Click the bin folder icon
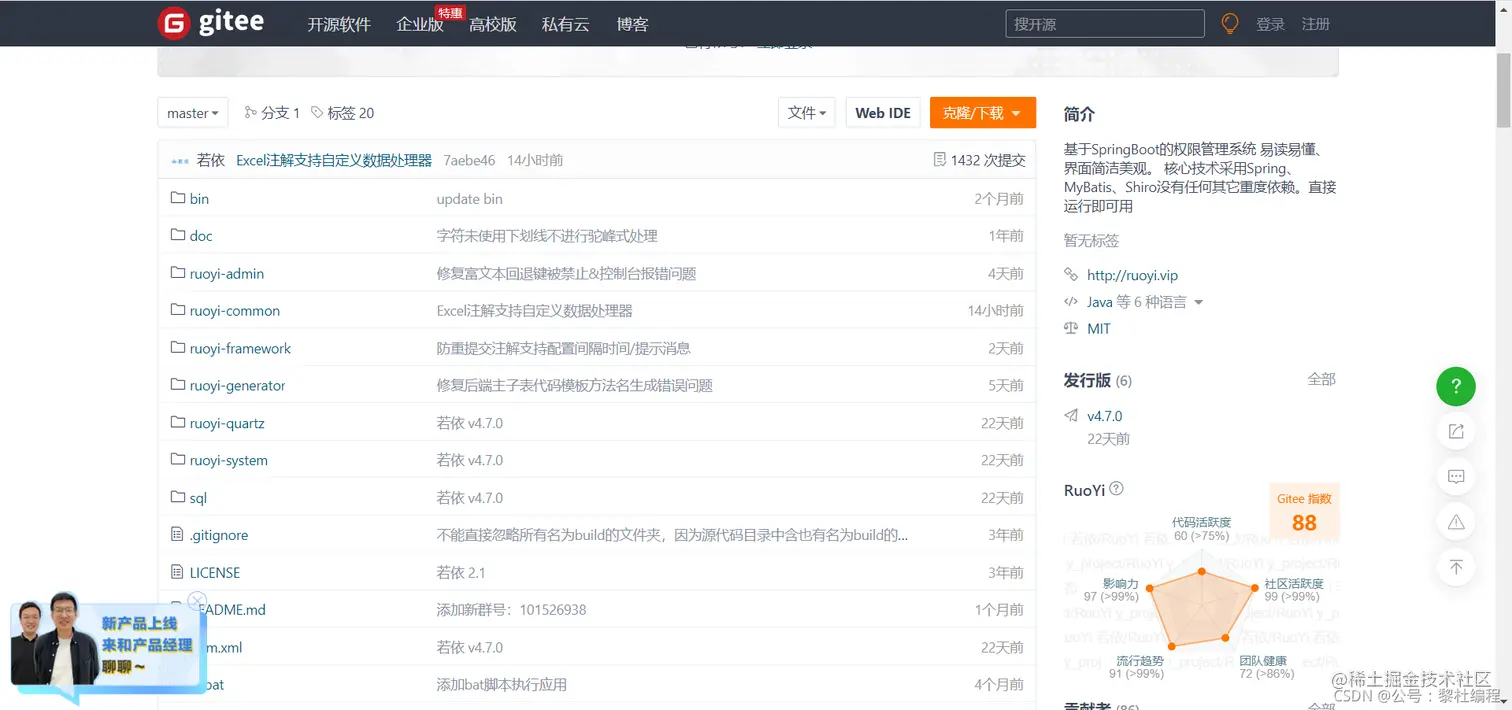Image resolution: width=1512 pixels, height=710 pixels. 178,198
